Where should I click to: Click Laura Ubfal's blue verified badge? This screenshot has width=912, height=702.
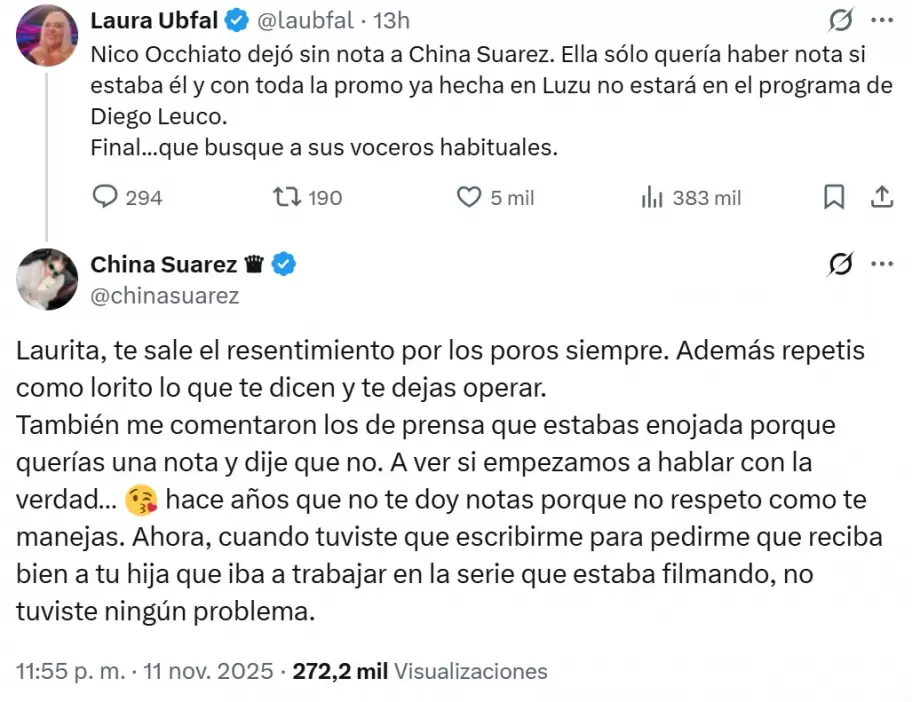pyautogui.click(x=236, y=19)
